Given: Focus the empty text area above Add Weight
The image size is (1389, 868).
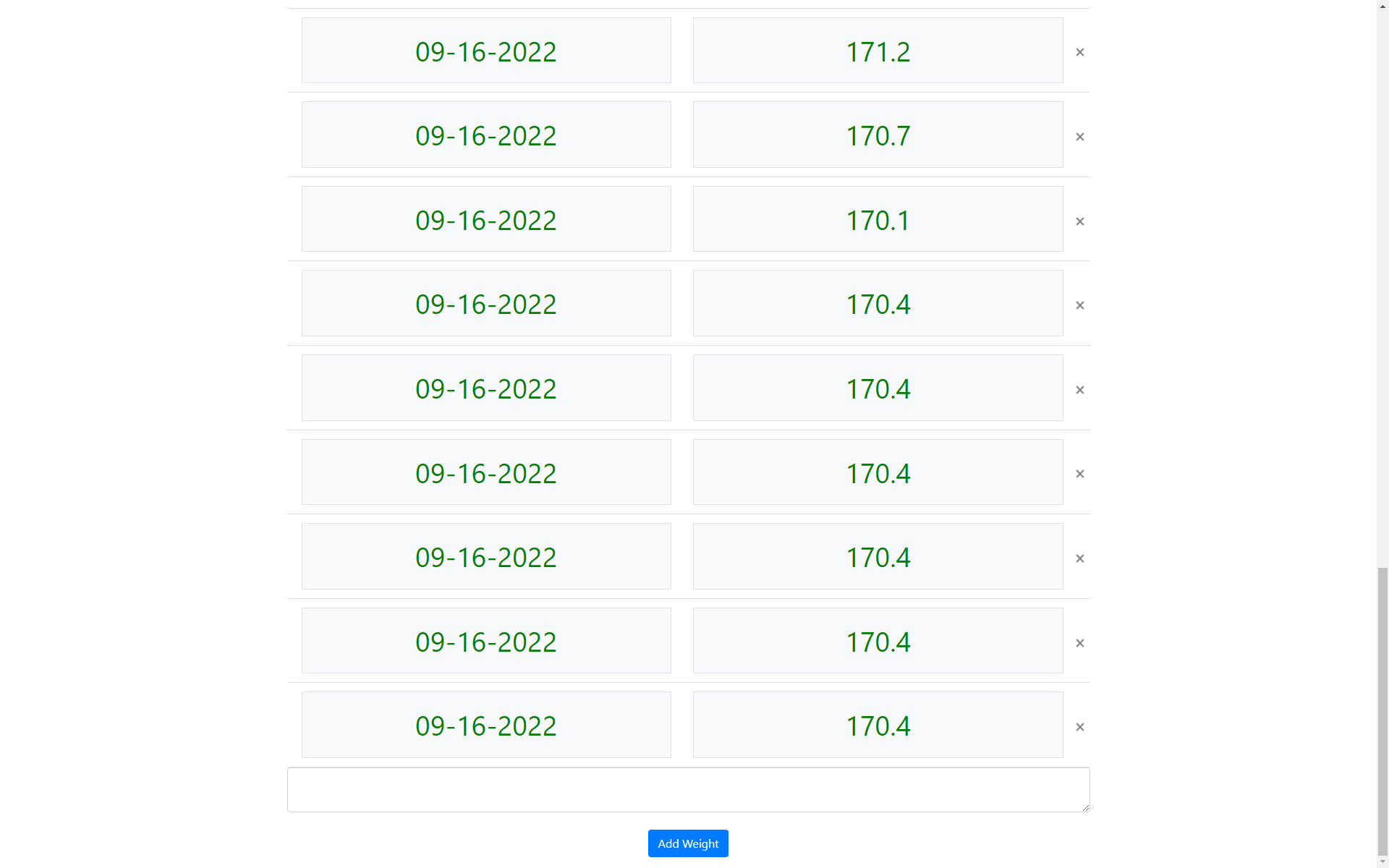Looking at the screenshot, I should (x=688, y=790).
